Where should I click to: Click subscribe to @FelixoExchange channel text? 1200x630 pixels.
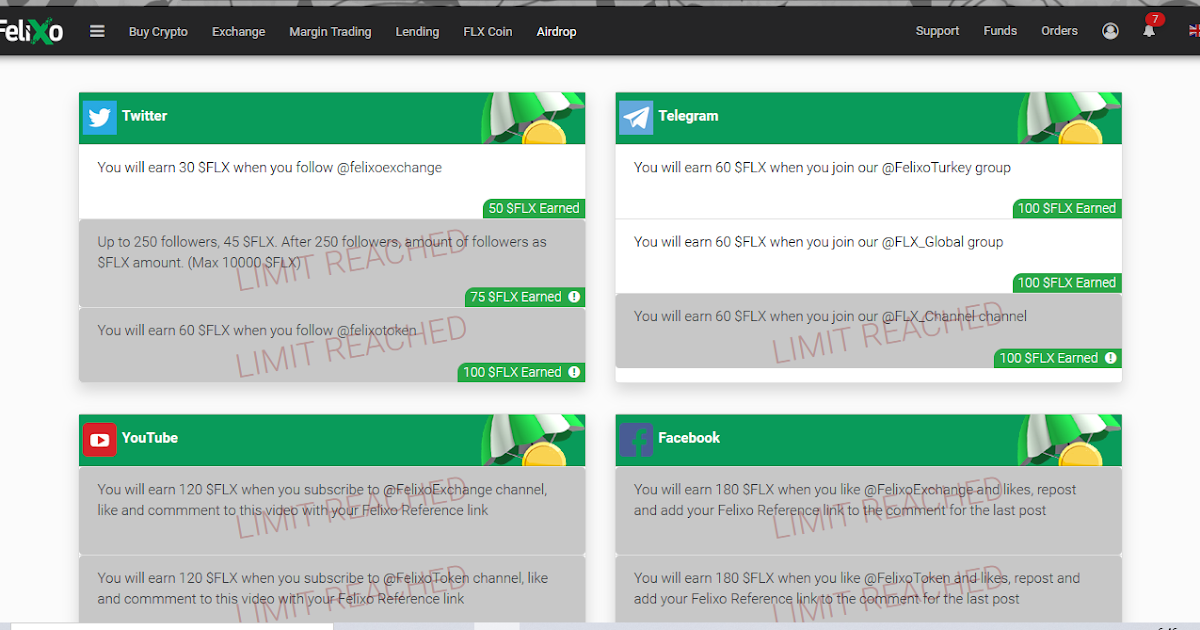[322, 500]
